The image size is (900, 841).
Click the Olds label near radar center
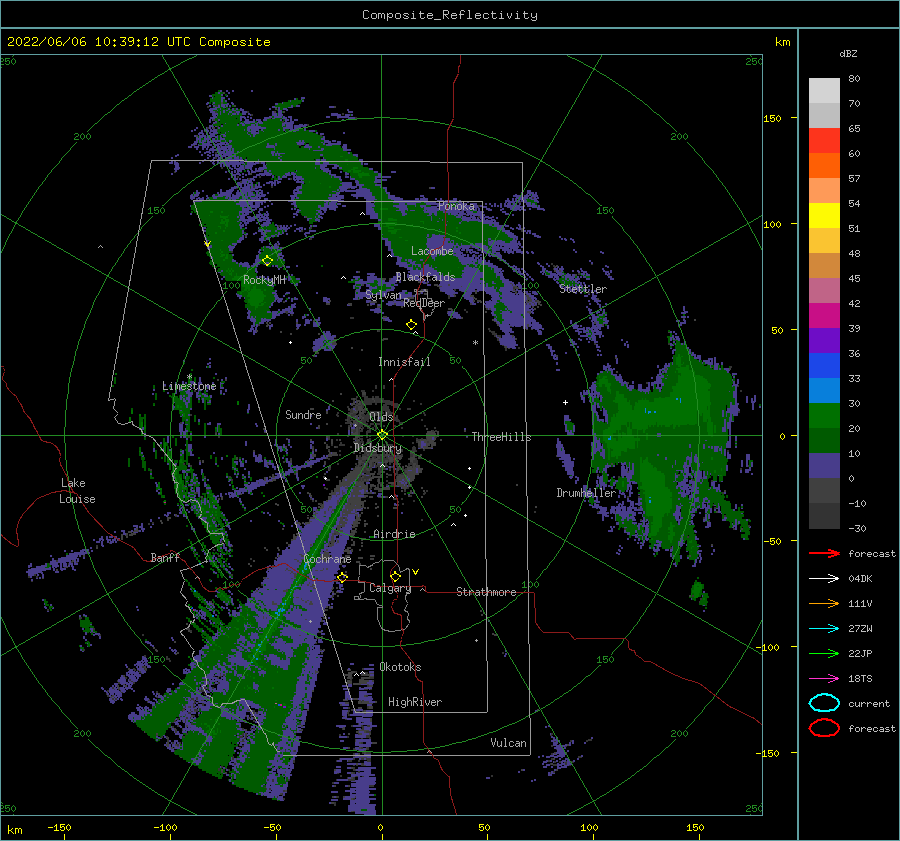381,416
